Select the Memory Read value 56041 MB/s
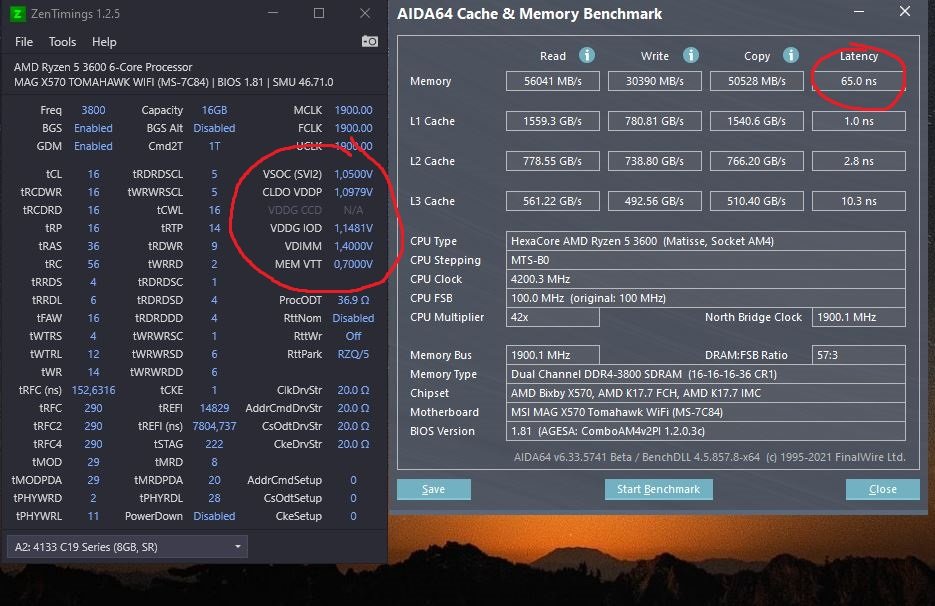Image resolution: width=935 pixels, height=606 pixels. [553, 81]
